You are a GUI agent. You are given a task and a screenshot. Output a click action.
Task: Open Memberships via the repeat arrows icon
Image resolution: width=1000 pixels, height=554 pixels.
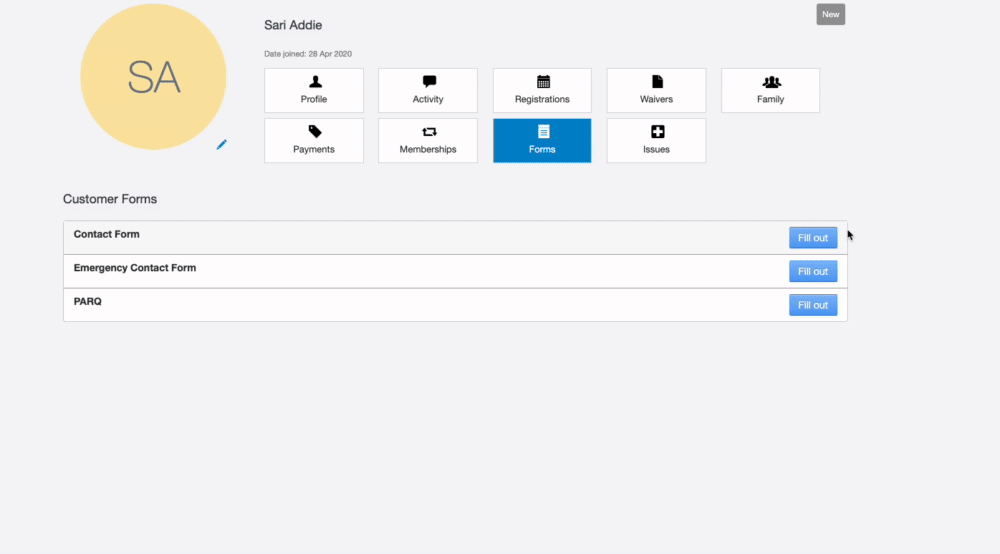click(x=428, y=132)
